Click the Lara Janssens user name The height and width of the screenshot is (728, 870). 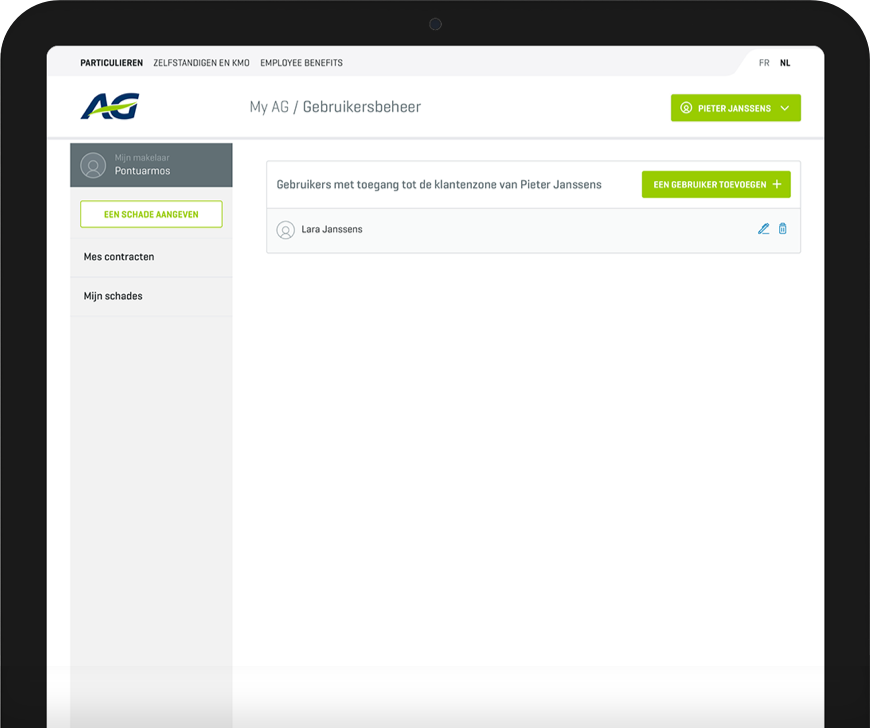coord(332,230)
